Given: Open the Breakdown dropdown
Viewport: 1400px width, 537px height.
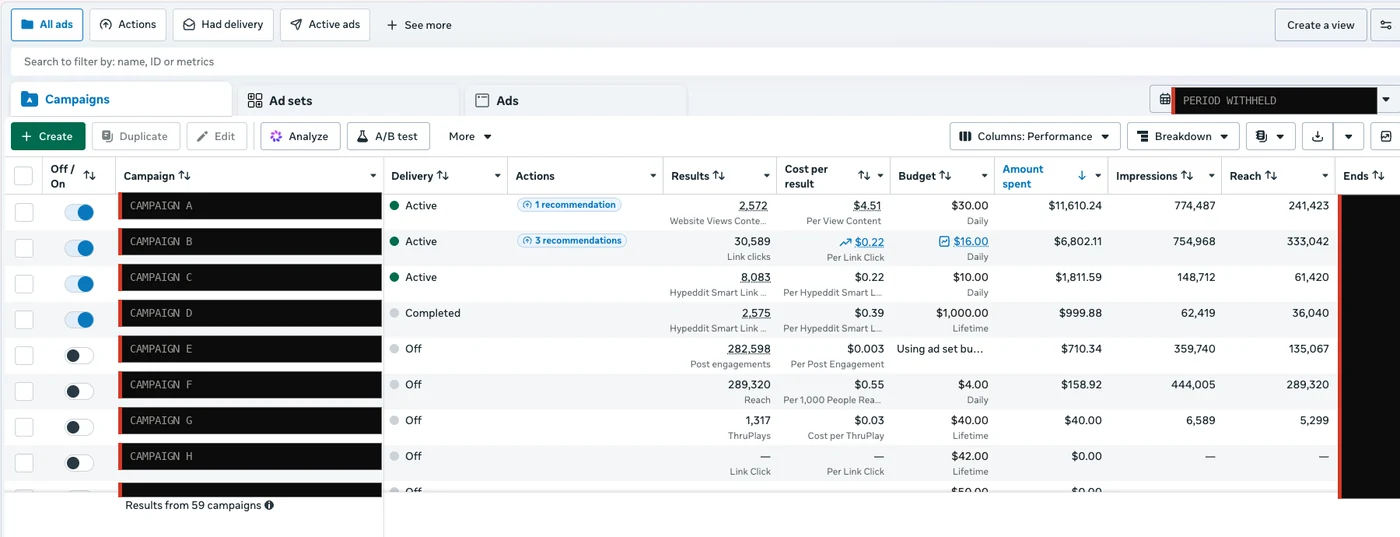Looking at the screenshot, I should [x=1183, y=136].
